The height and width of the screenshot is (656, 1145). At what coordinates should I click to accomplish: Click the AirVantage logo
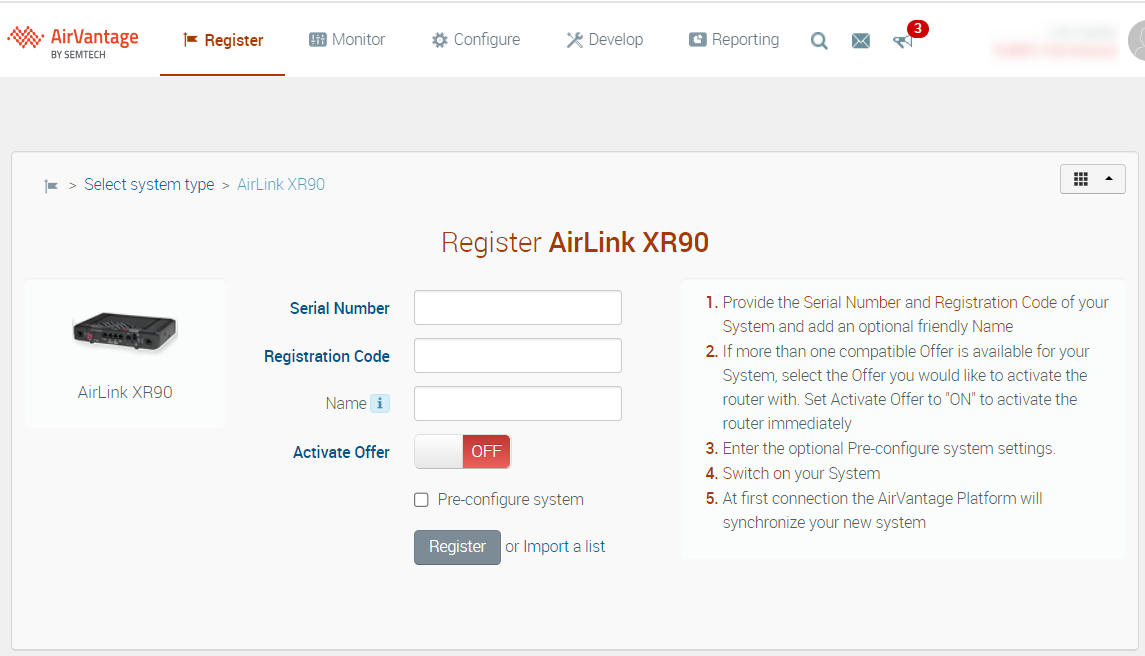pos(73,40)
